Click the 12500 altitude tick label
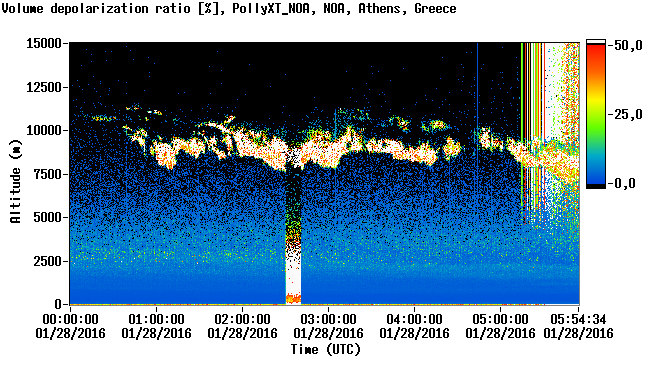The height and width of the screenshot is (389, 665). [x=44, y=87]
